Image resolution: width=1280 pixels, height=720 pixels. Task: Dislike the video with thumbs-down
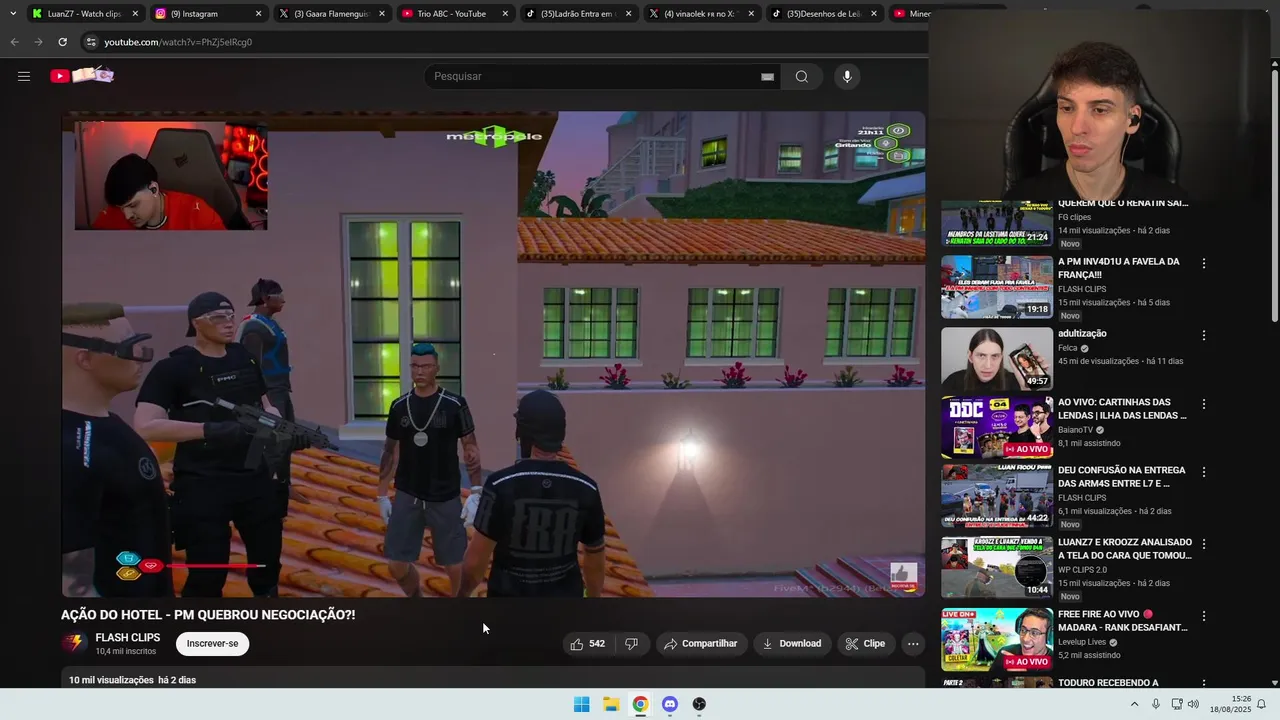coord(631,644)
